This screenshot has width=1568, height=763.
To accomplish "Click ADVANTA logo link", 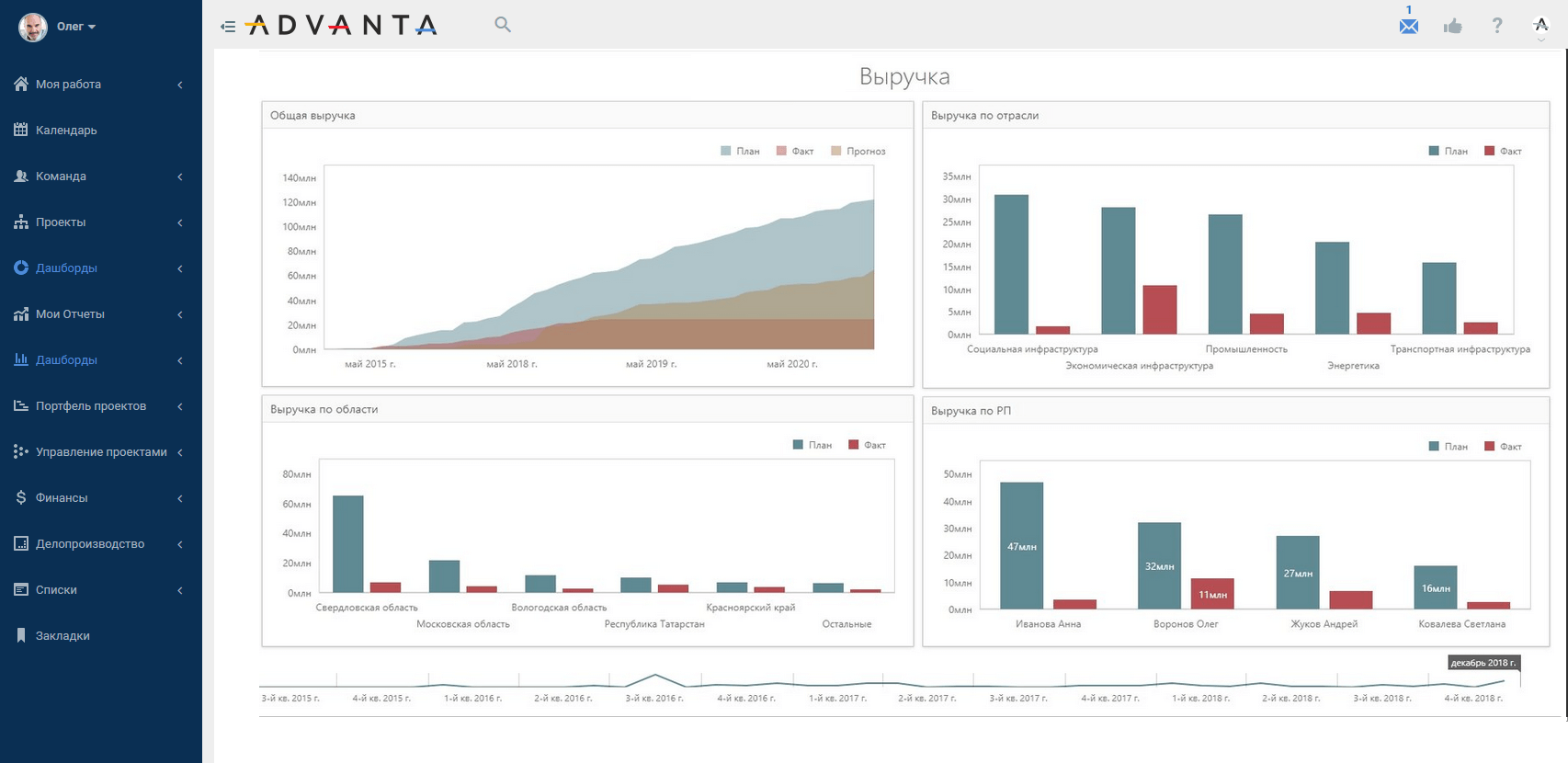I will [x=341, y=25].
